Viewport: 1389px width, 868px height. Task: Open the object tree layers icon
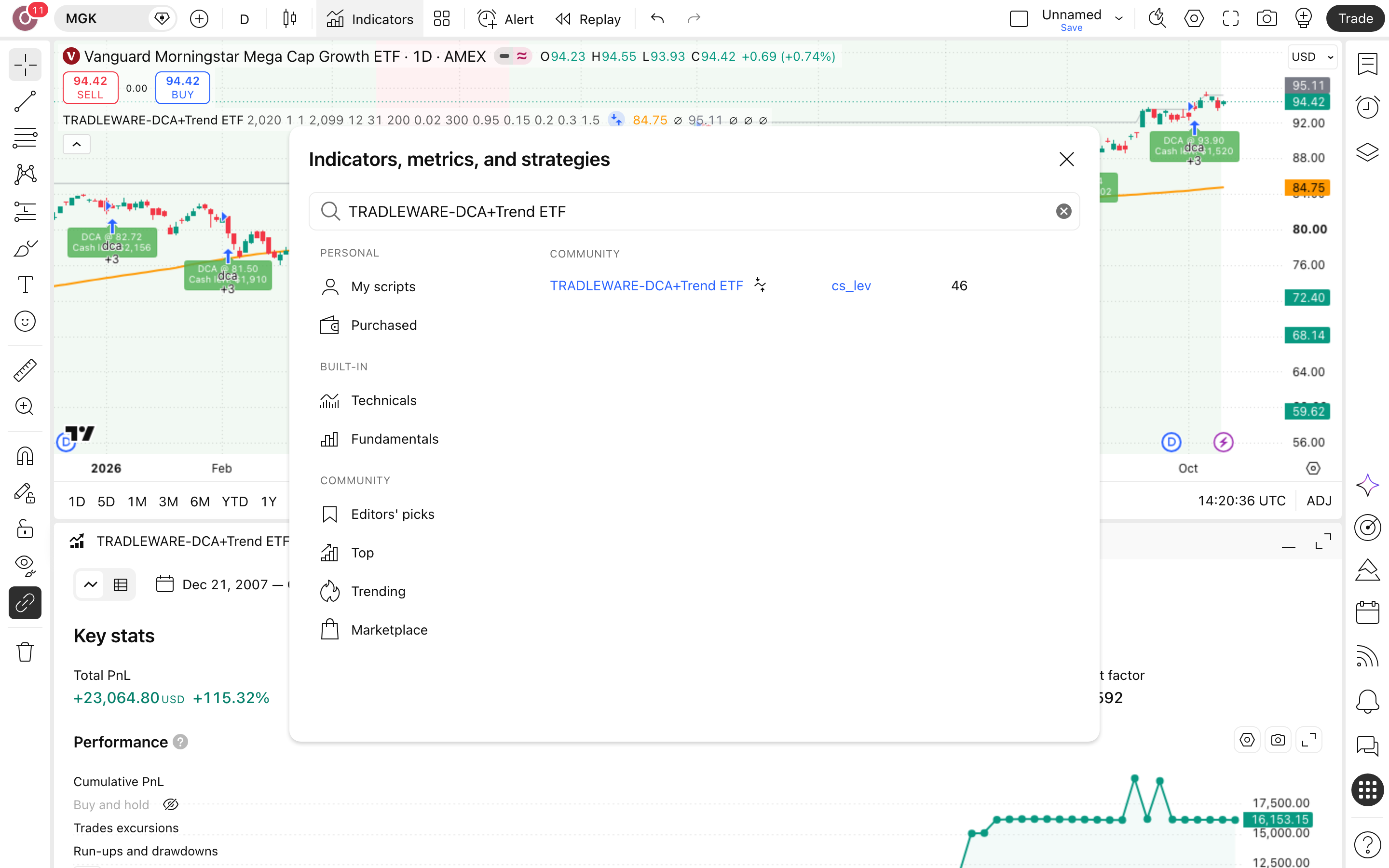(x=1367, y=152)
